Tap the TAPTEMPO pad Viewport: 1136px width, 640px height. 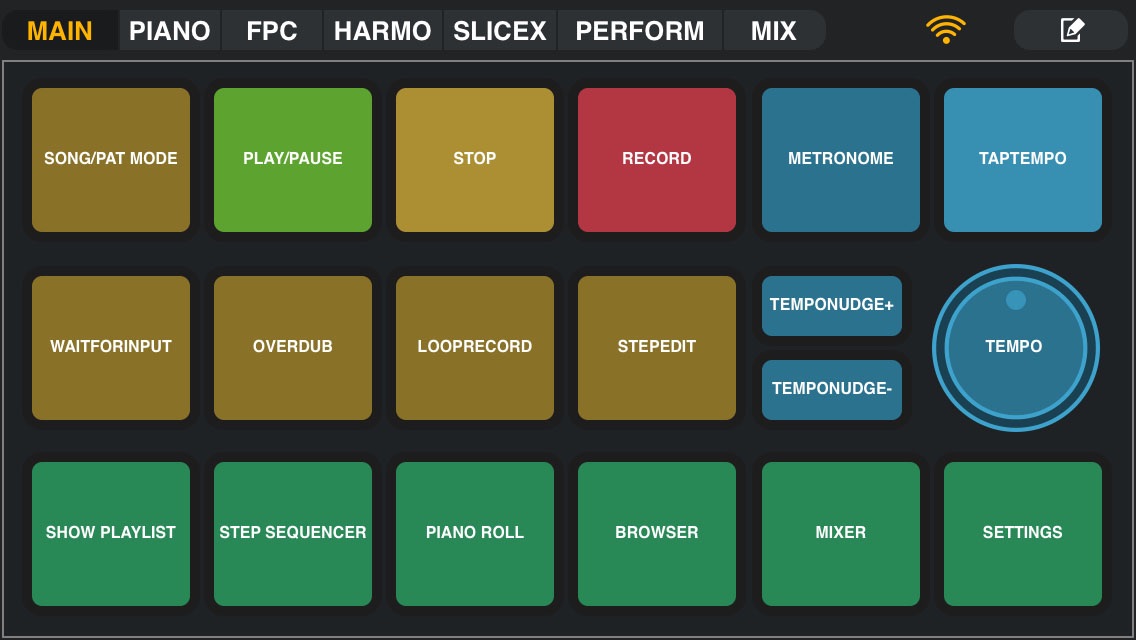(1023, 159)
